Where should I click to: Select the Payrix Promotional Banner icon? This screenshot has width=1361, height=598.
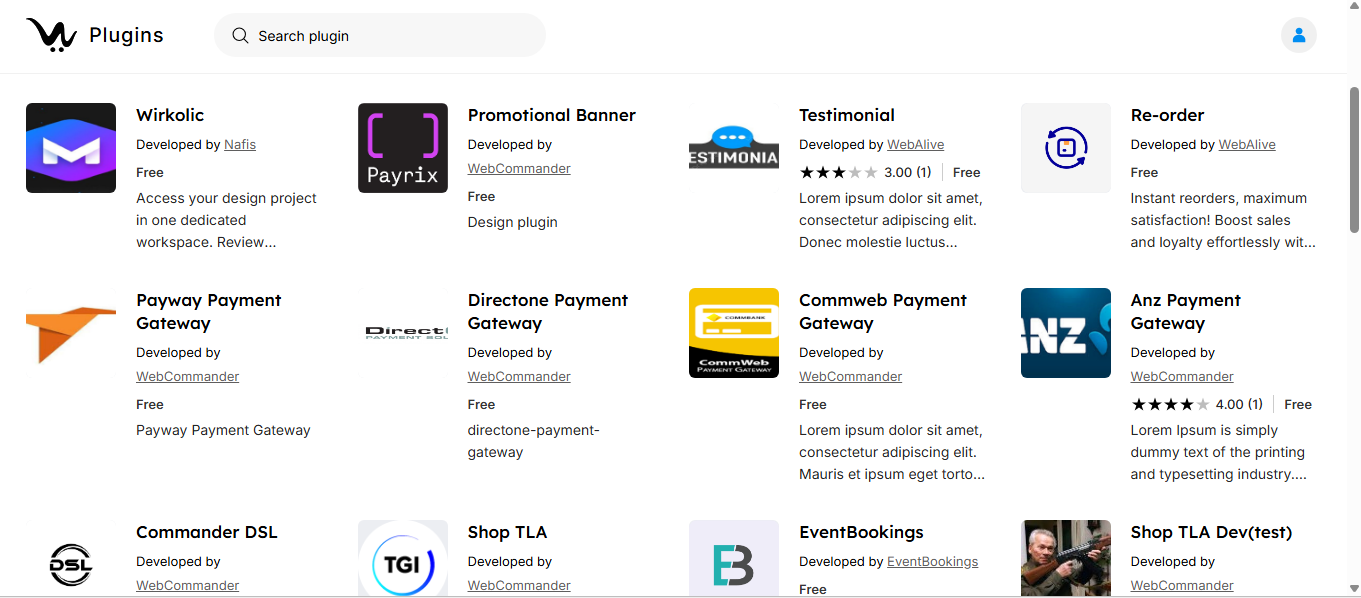403,148
